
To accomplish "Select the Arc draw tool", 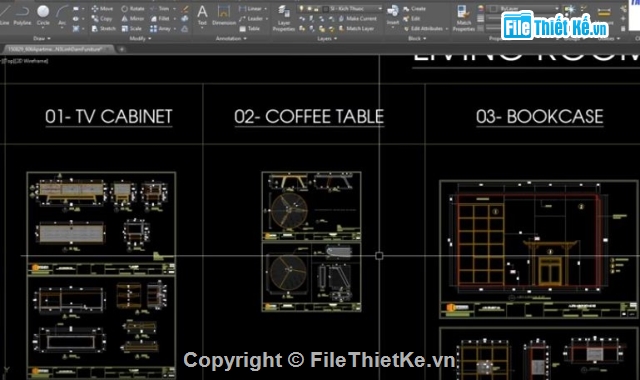I will [x=62, y=15].
